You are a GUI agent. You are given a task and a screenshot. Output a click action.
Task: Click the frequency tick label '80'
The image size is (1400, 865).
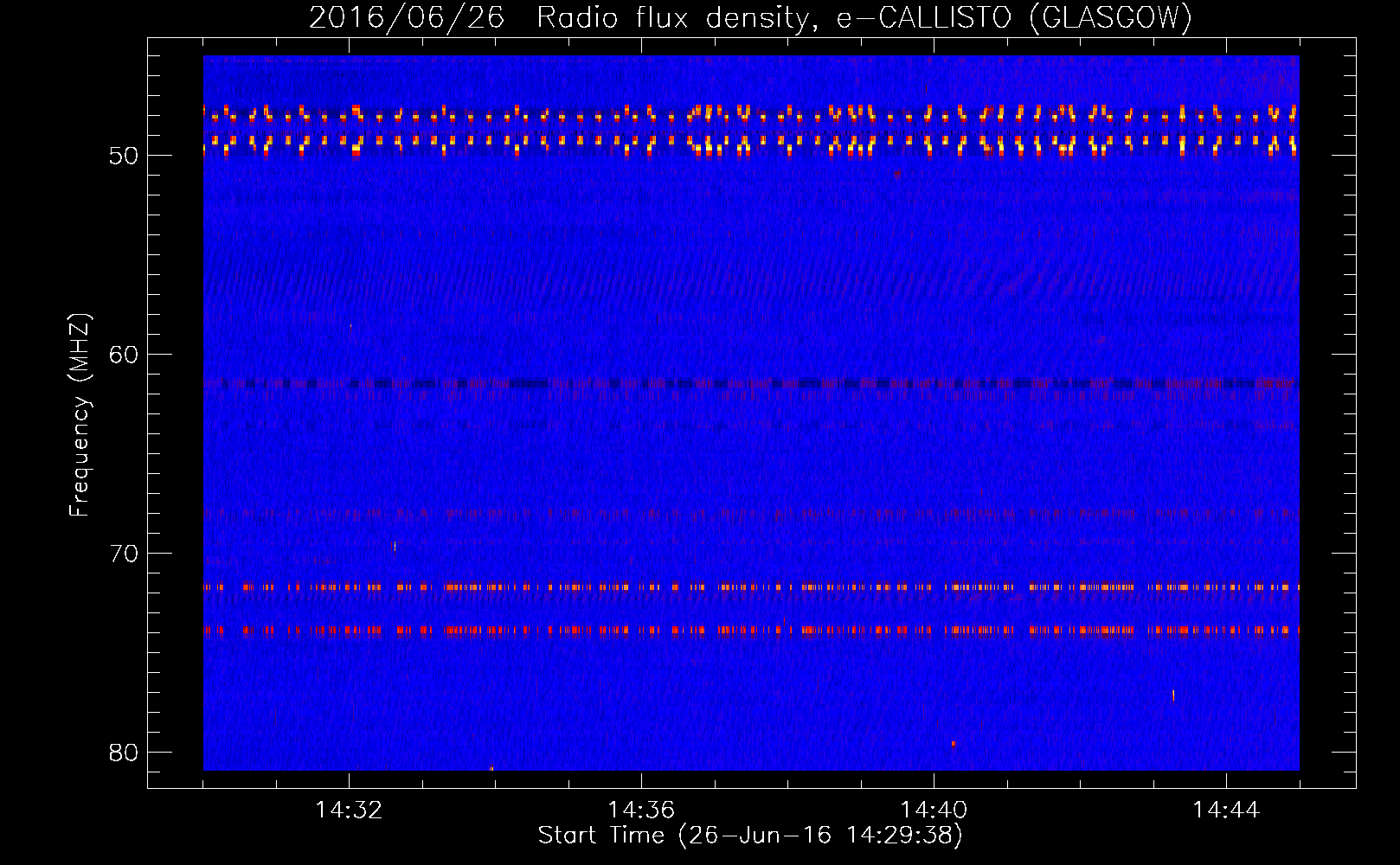124,753
